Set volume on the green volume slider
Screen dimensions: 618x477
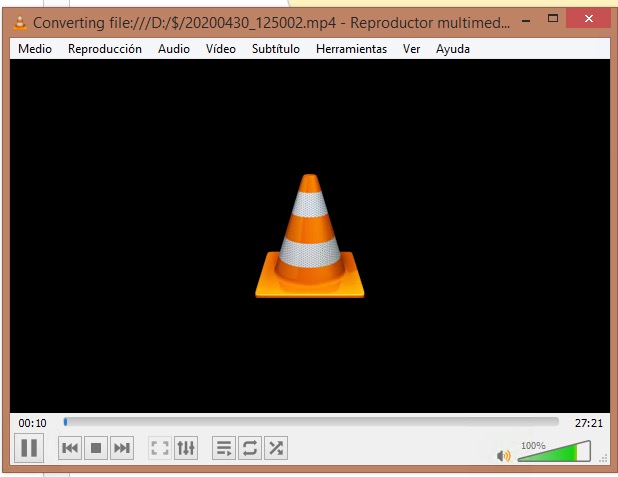click(x=554, y=451)
